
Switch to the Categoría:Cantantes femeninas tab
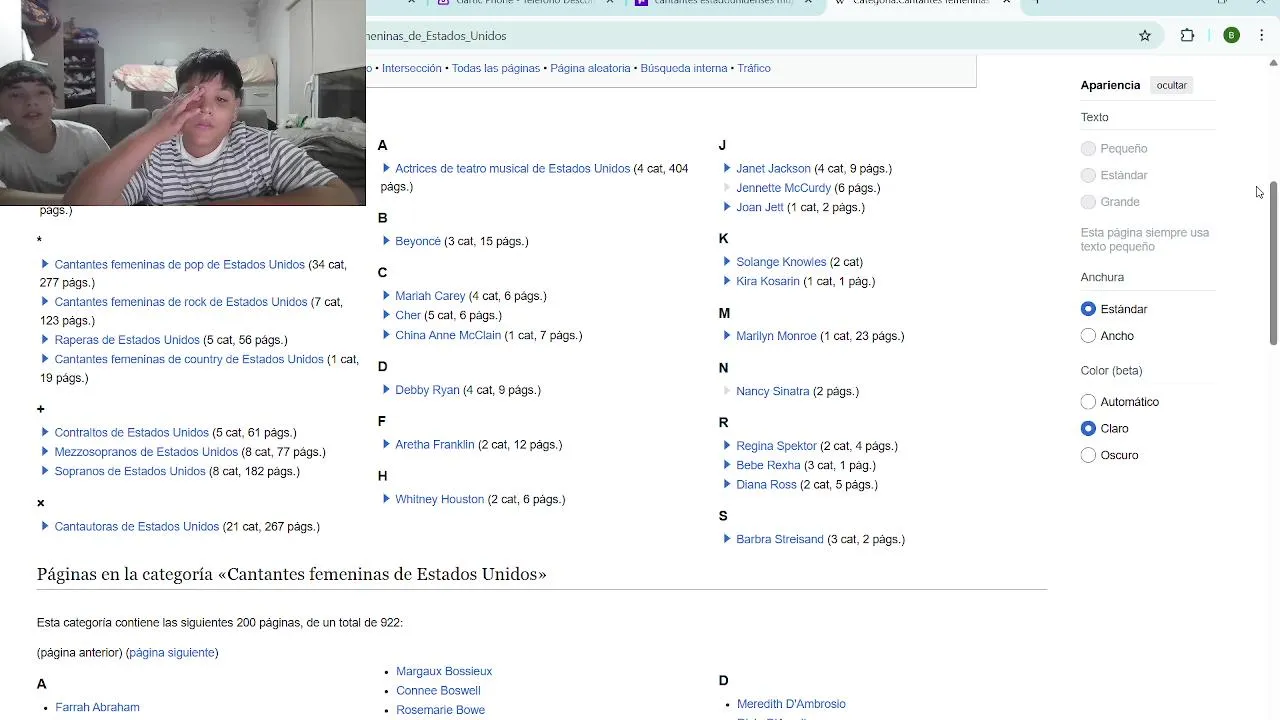920,3
